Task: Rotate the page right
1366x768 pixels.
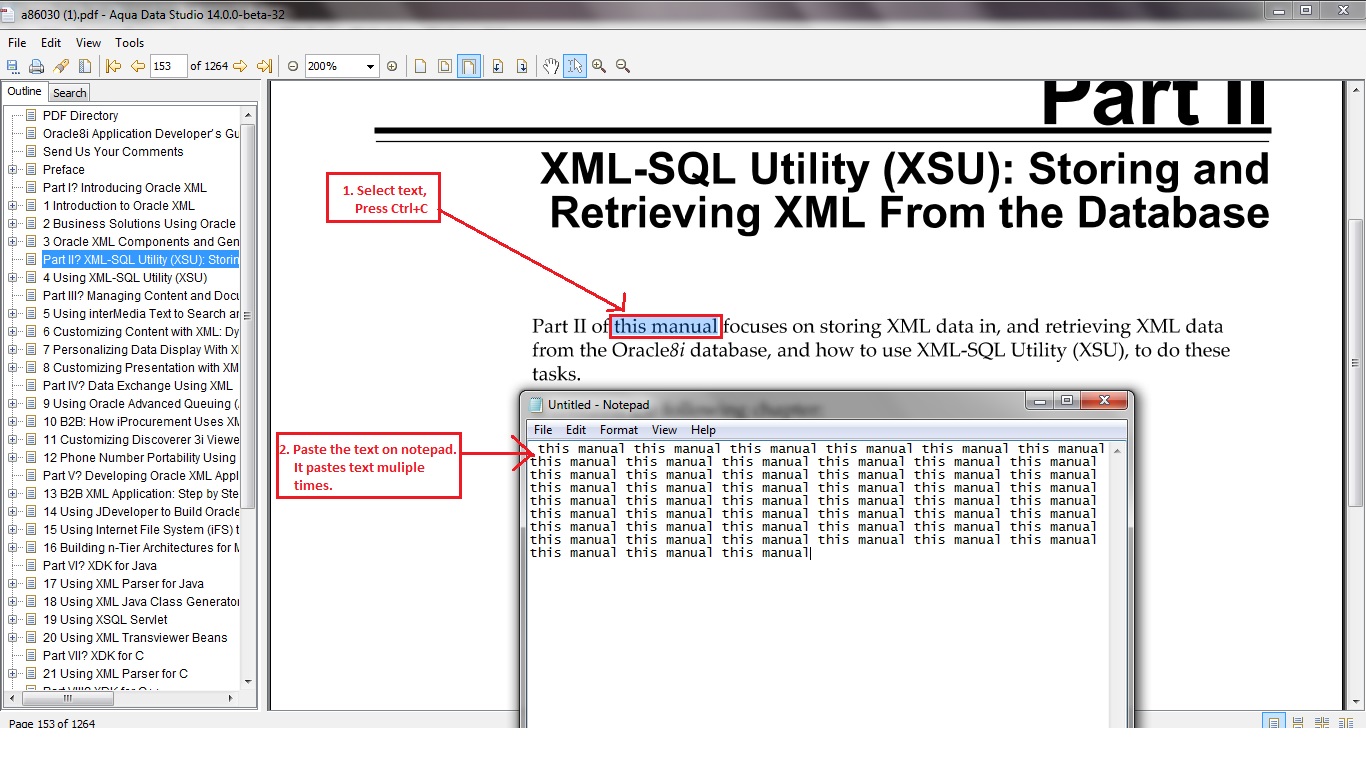Action: click(522, 66)
